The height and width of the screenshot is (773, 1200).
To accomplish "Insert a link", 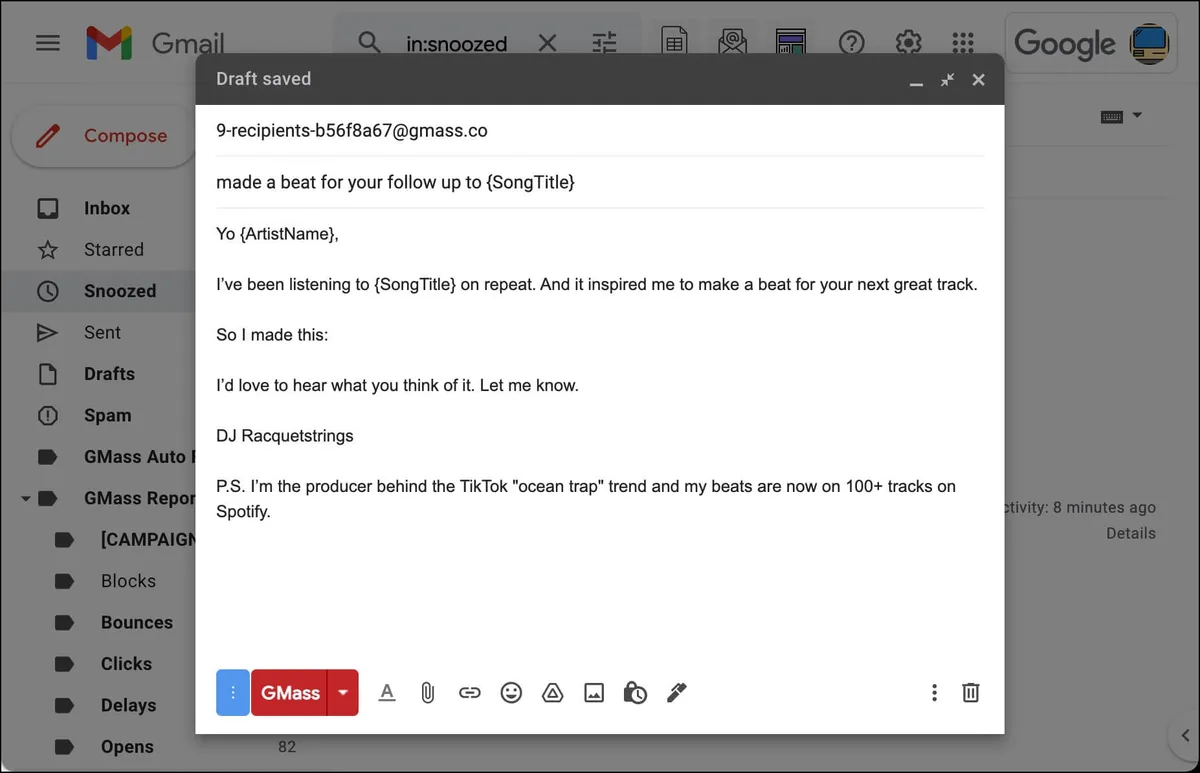I will click(x=470, y=692).
